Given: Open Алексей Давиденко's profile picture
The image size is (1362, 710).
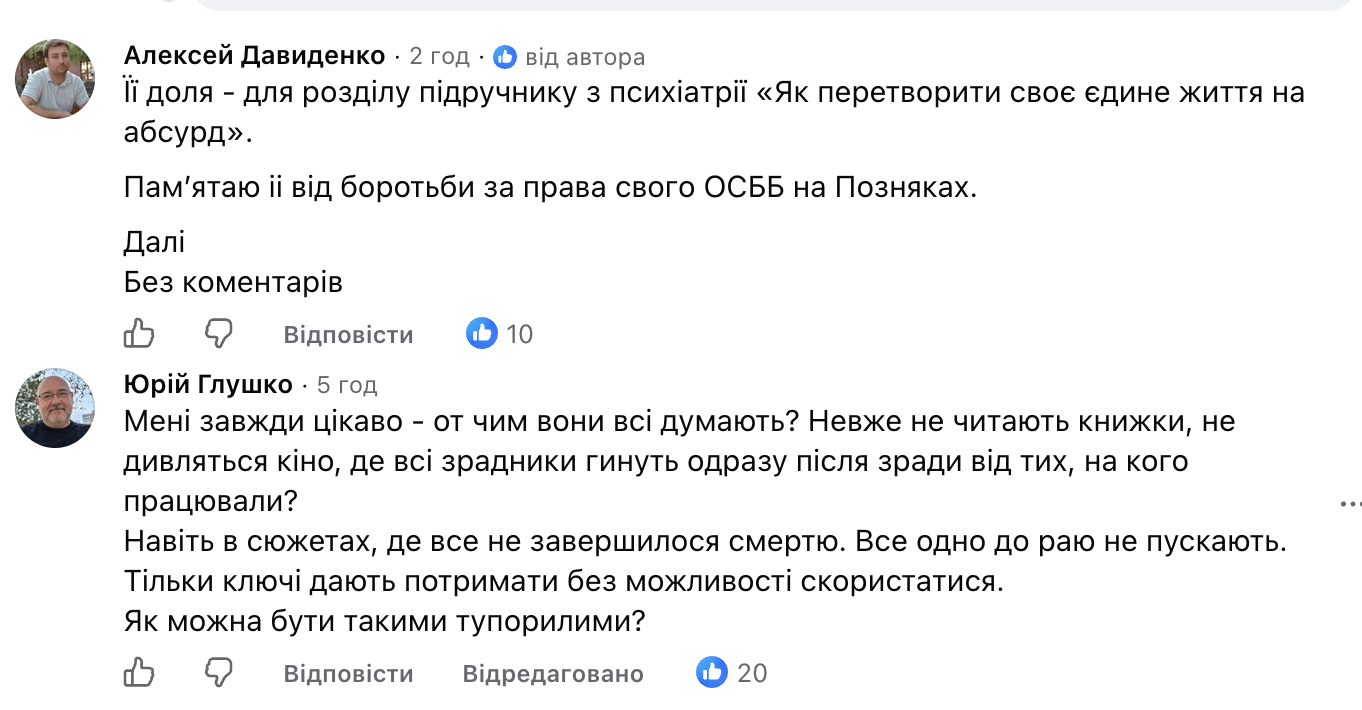Looking at the screenshot, I should click(x=55, y=79).
